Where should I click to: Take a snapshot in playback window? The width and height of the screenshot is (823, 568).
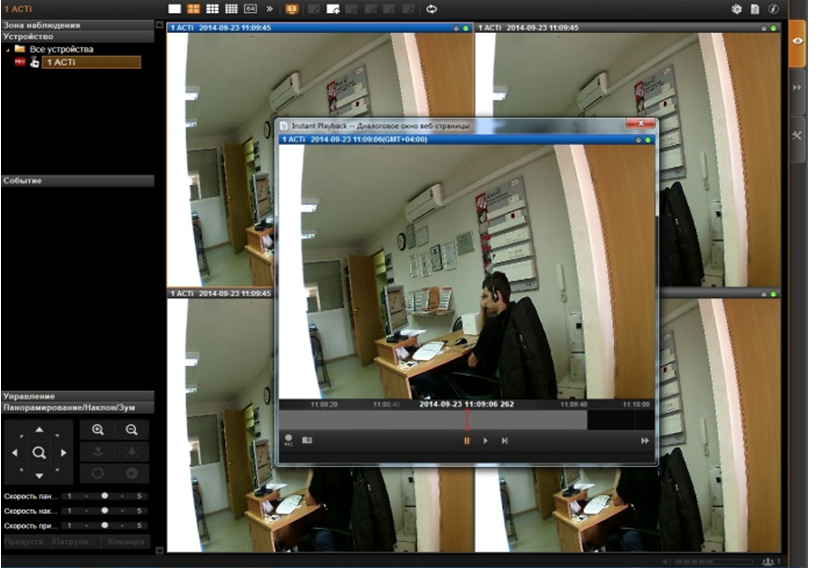point(307,440)
